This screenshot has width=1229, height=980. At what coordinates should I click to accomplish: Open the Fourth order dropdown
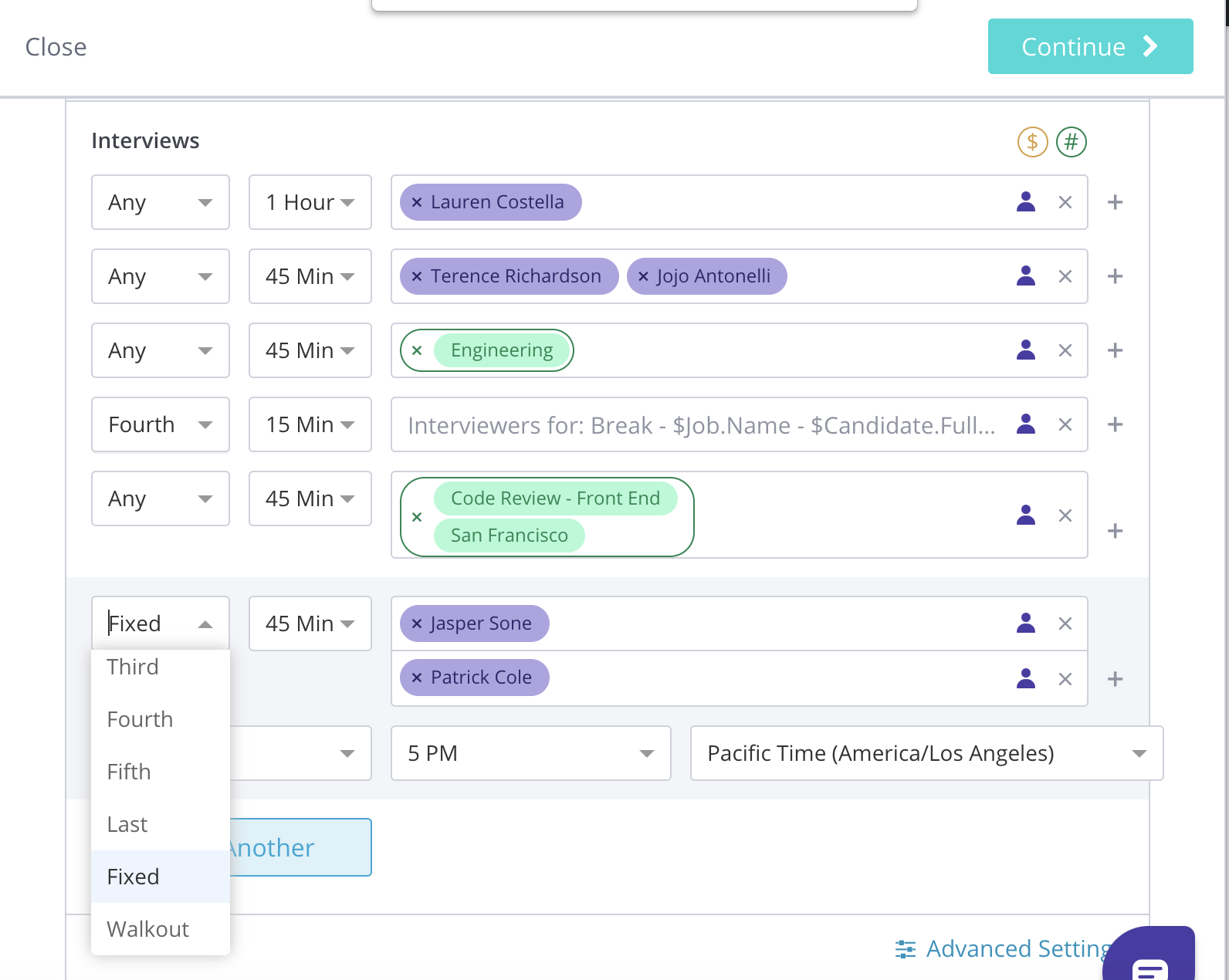(160, 424)
